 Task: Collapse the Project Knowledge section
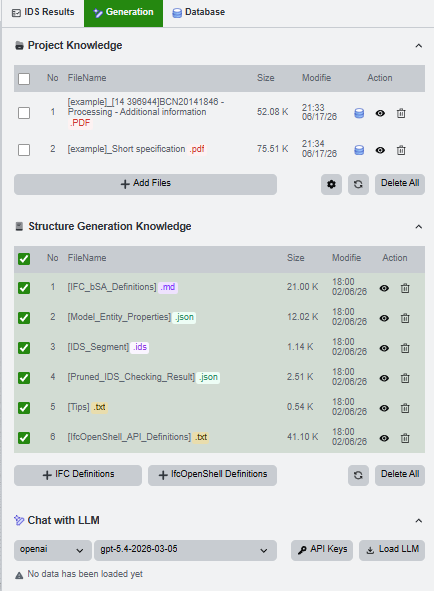419,46
